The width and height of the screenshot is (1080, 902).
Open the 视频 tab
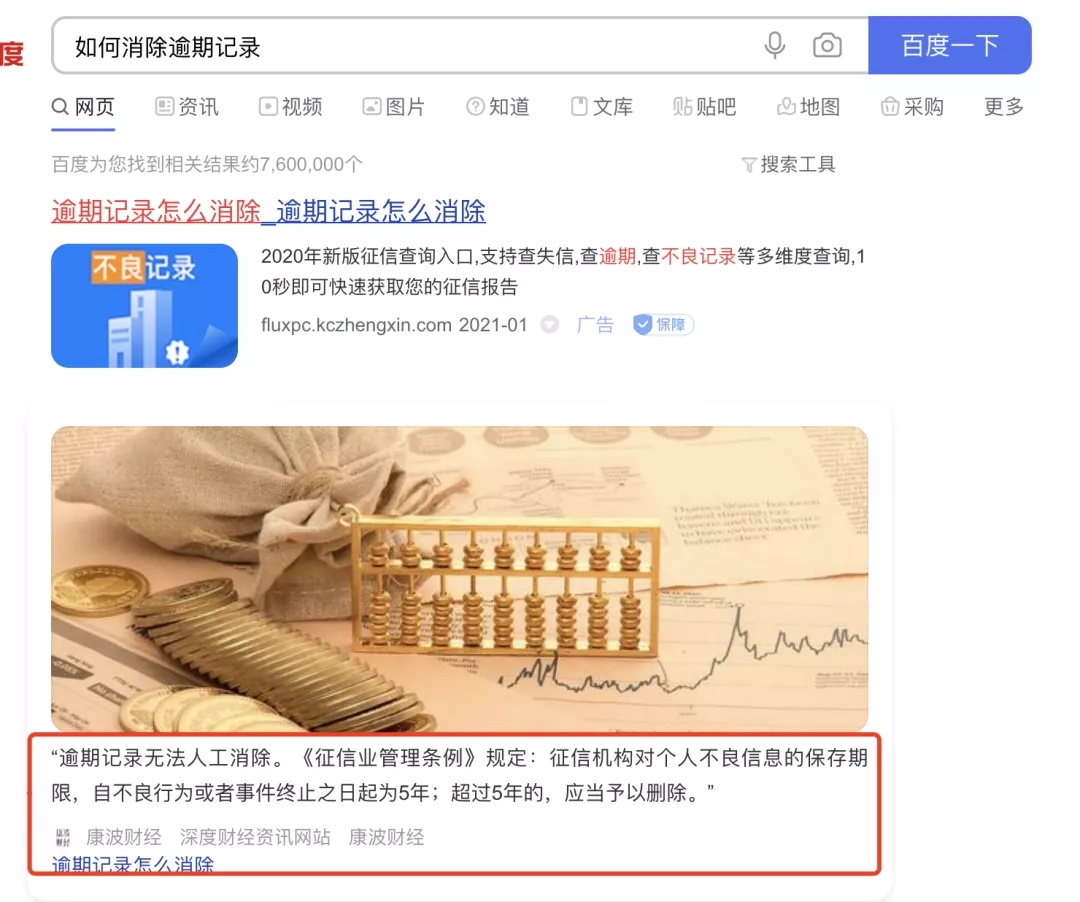291,107
